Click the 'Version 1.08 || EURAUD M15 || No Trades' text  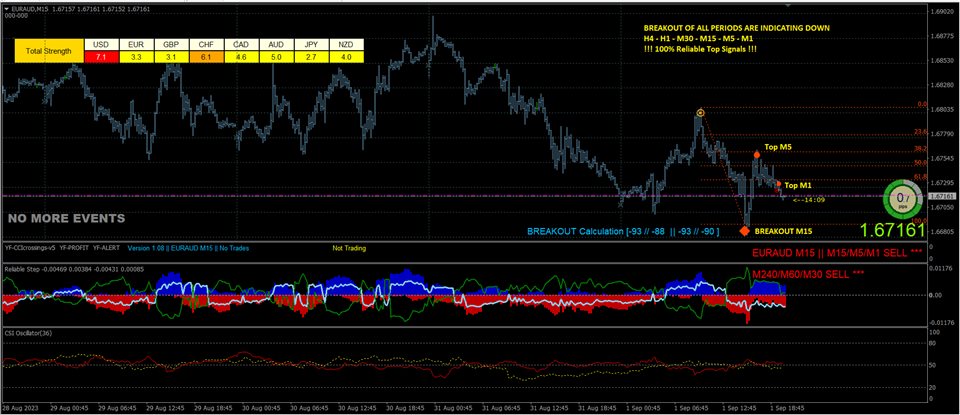pos(189,249)
